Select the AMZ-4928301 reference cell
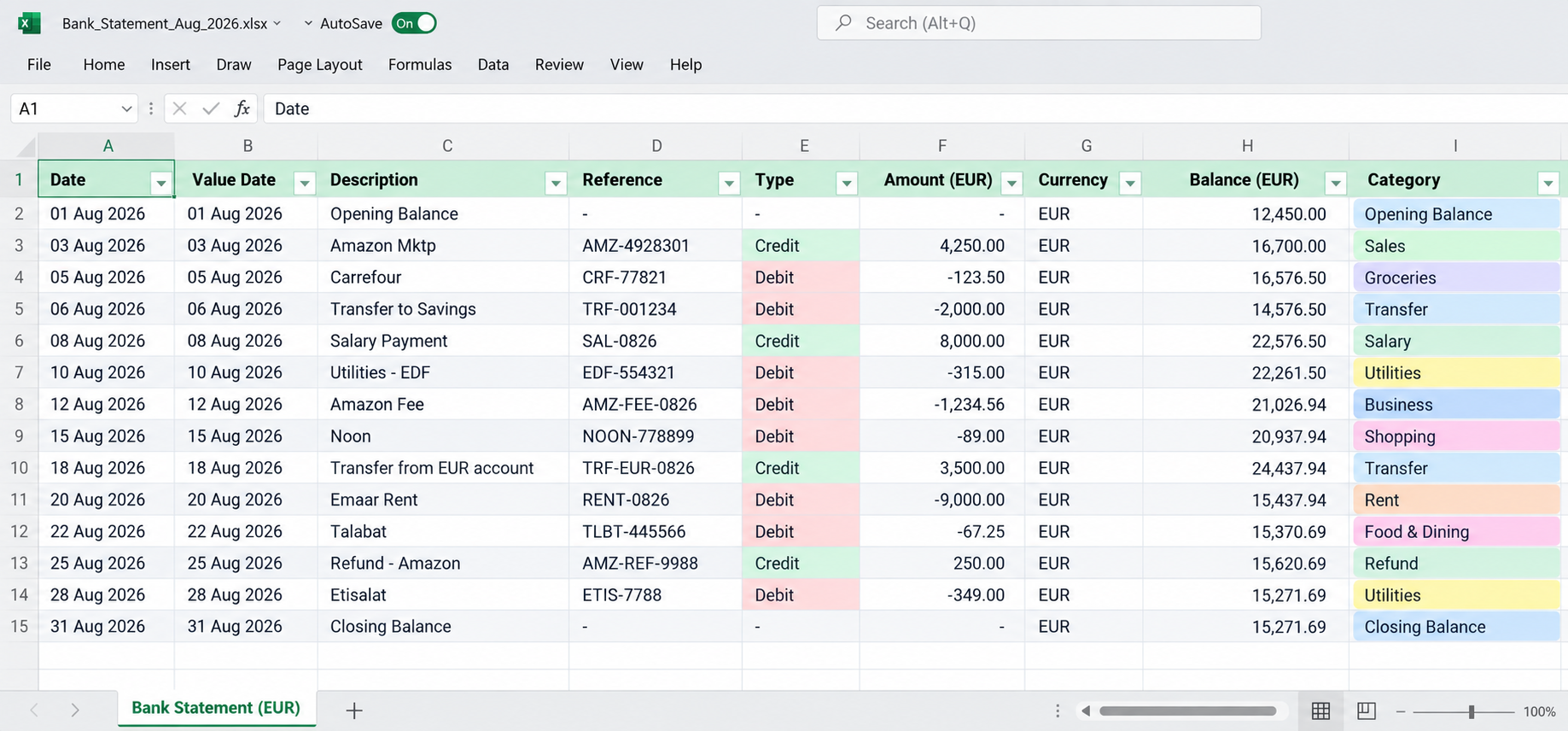The image size is (1568, 731). (x=656, y=245)
